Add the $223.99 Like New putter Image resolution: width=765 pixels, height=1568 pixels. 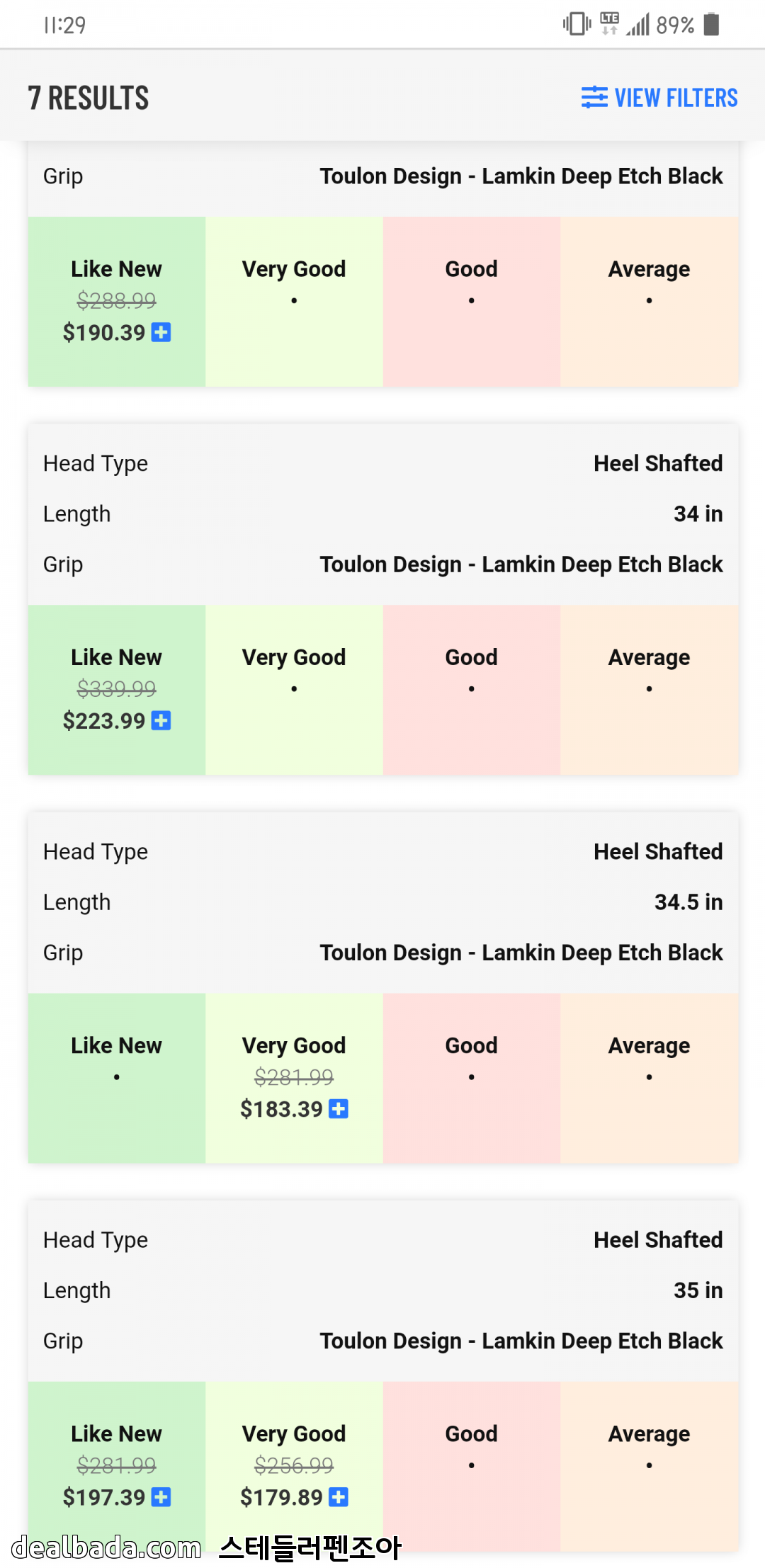click(161, 720)
